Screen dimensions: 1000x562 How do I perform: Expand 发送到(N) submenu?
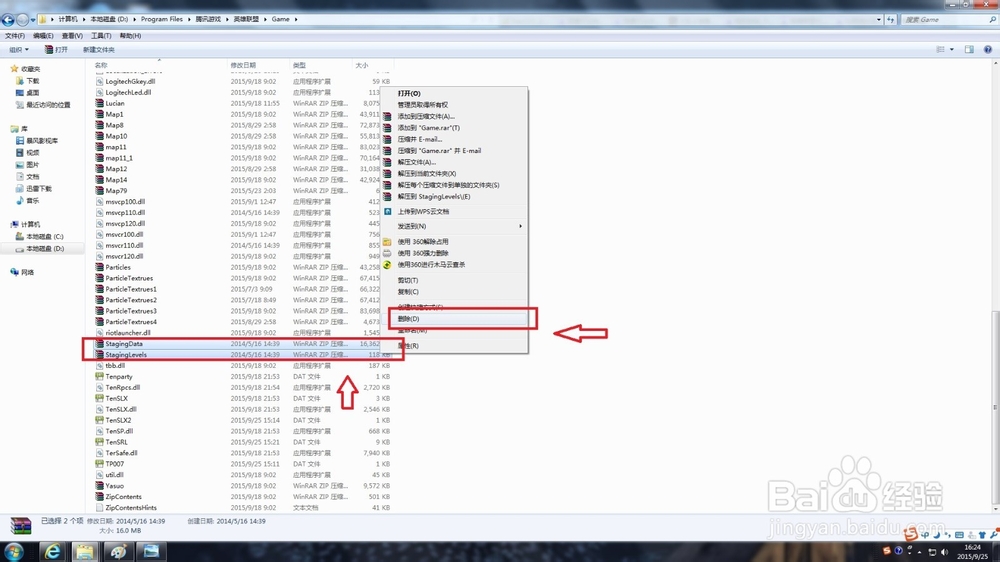pos(454,226)
